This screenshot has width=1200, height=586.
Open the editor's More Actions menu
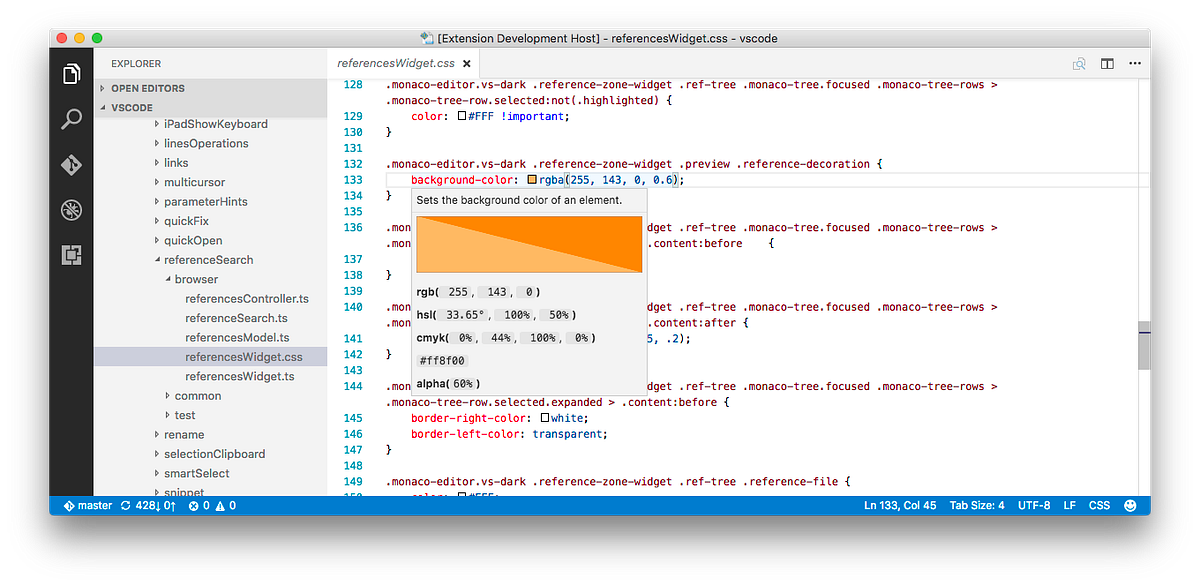[1134, 63]
